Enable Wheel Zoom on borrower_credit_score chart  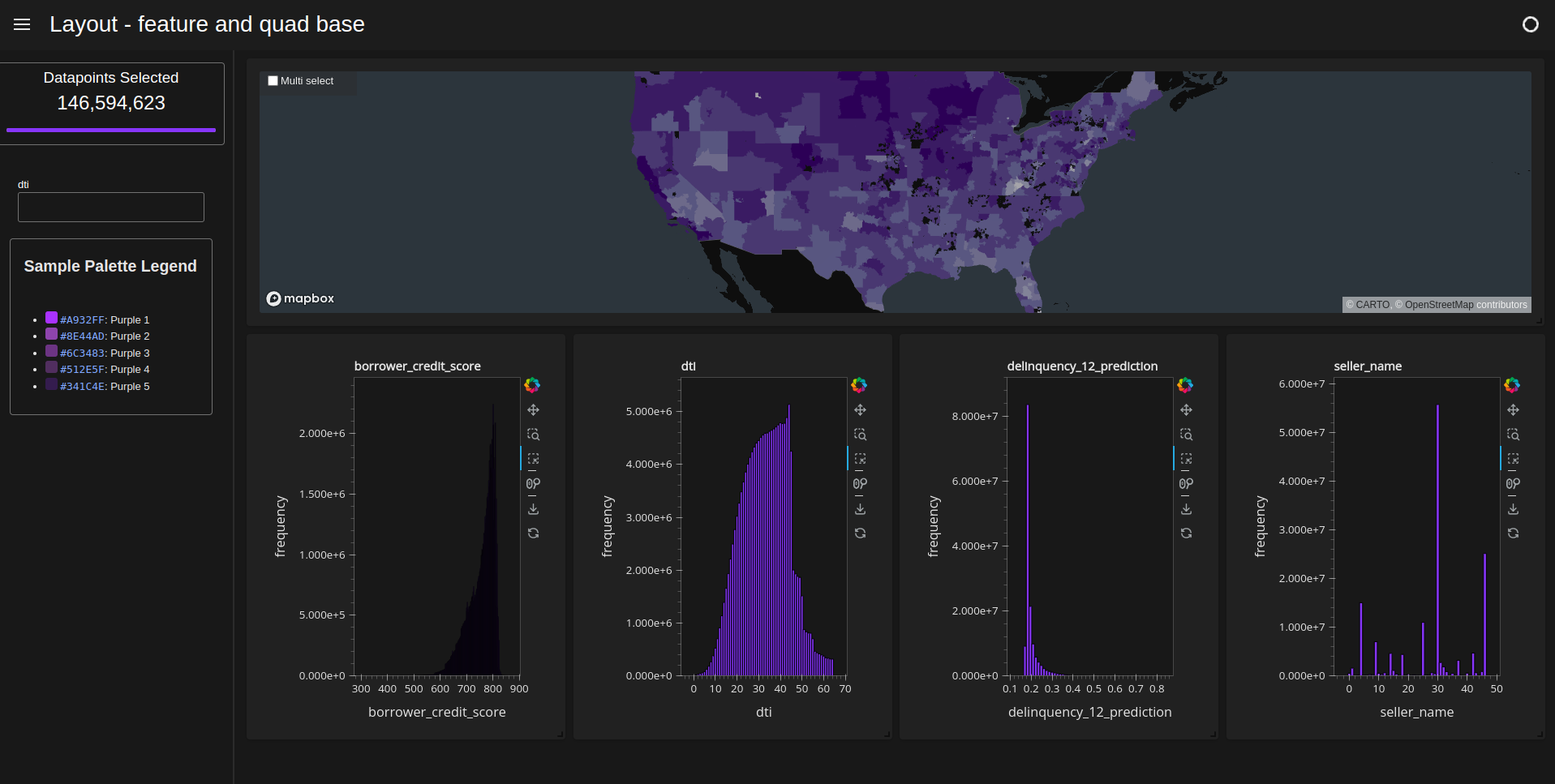click(x=533, y=484)
